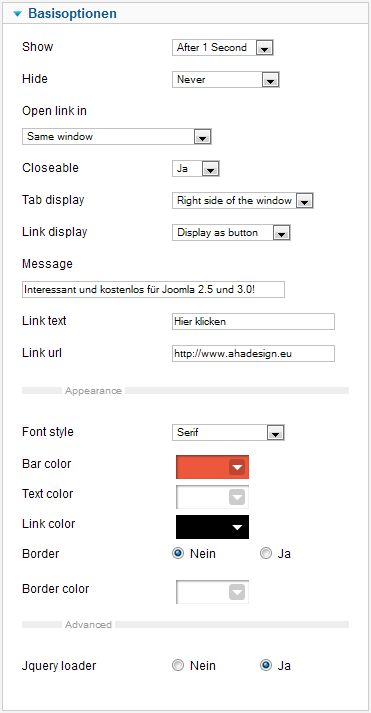Open the Link display dropdown
Image resolution: width=371 pixels, height=713 pixels.
[231, 233]
